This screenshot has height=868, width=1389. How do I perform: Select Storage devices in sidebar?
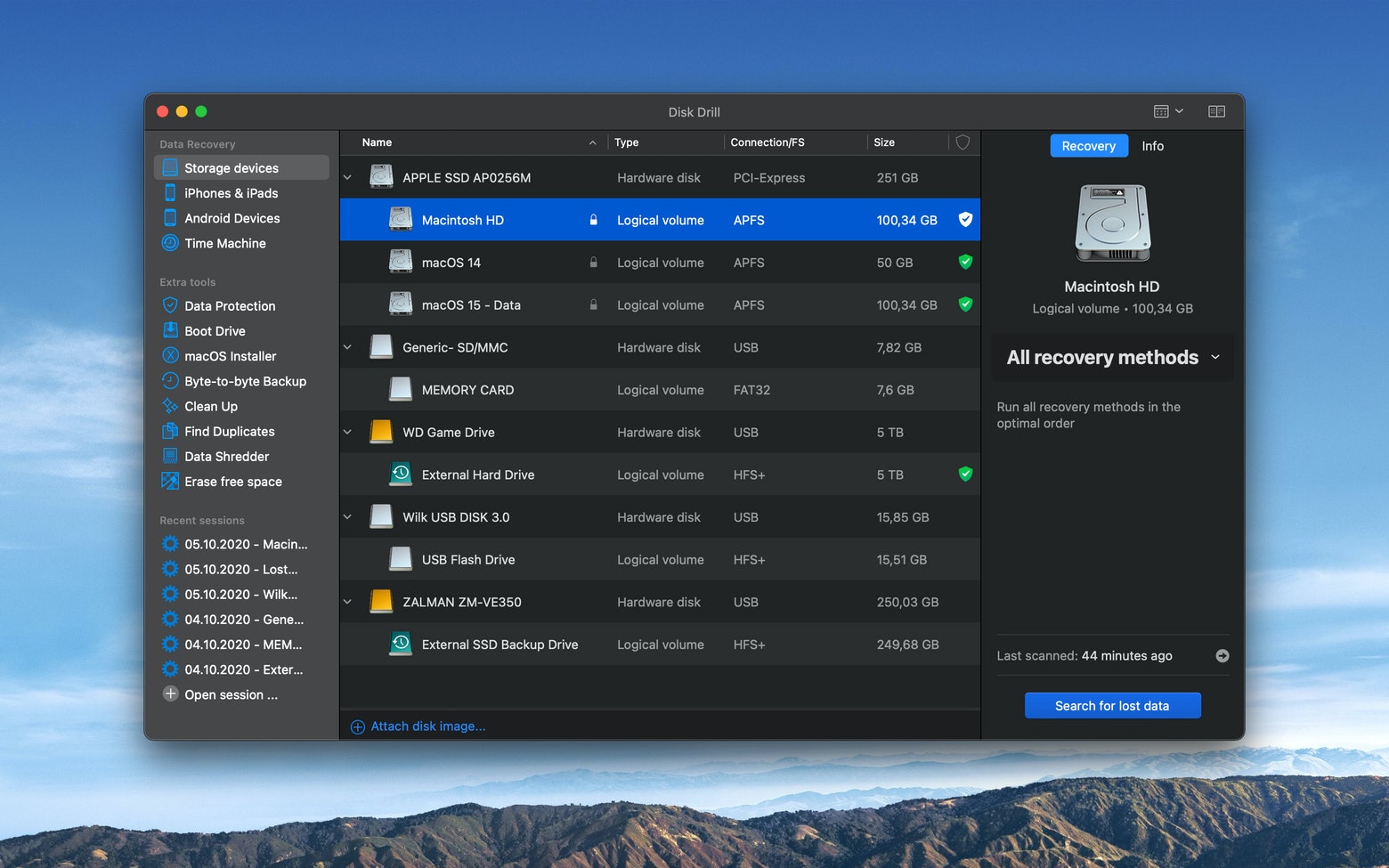click(x=241, y=167)
